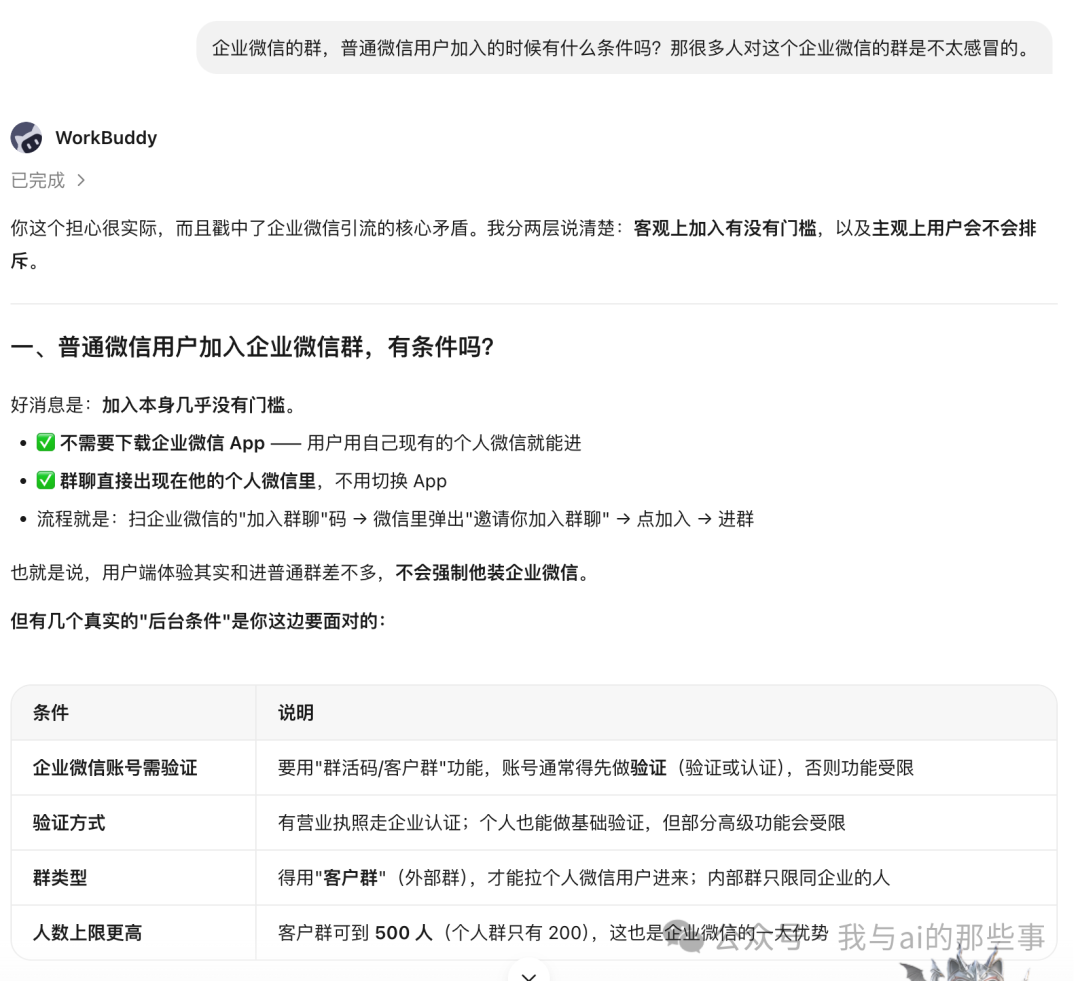Click the green check next to 不需要下载企业微信 App

click(x=45, y=442)
